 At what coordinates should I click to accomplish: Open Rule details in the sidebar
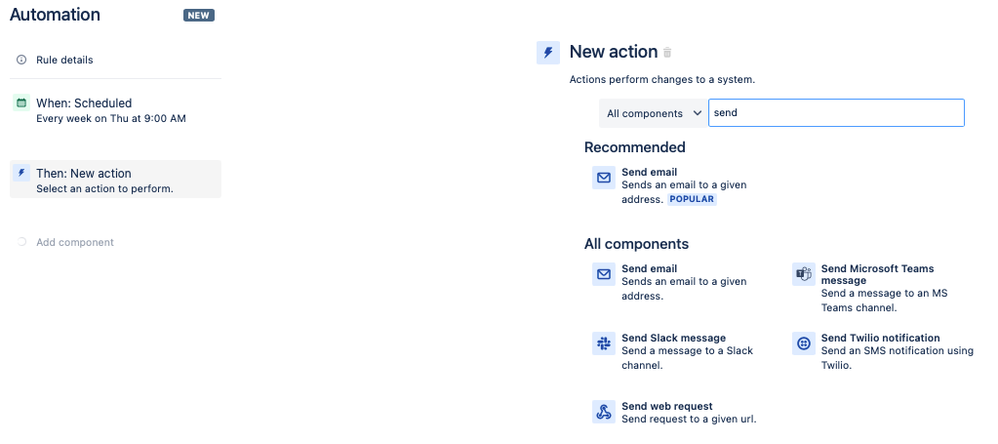click(x=64, y=60)
